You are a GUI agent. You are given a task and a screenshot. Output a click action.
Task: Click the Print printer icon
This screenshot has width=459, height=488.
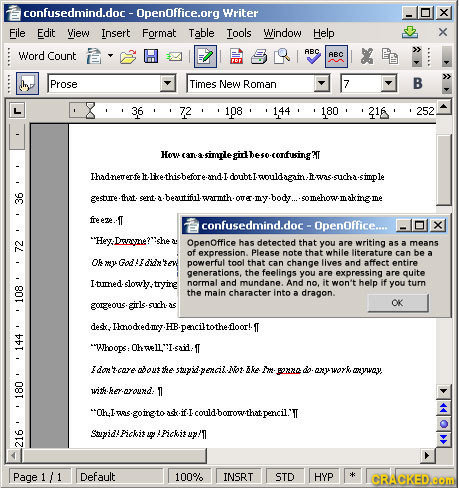(259, 56)
